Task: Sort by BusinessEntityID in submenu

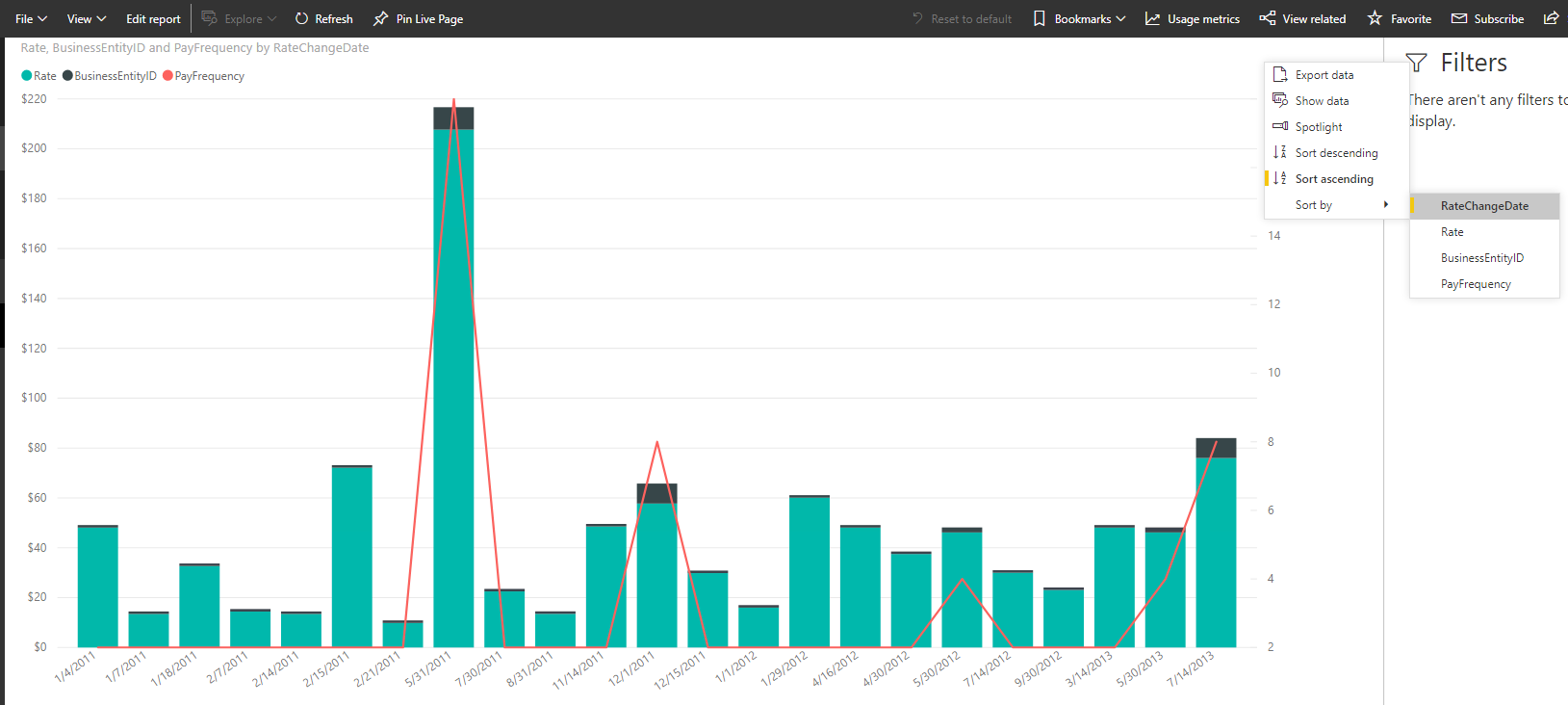Action: coord(1484,258)
